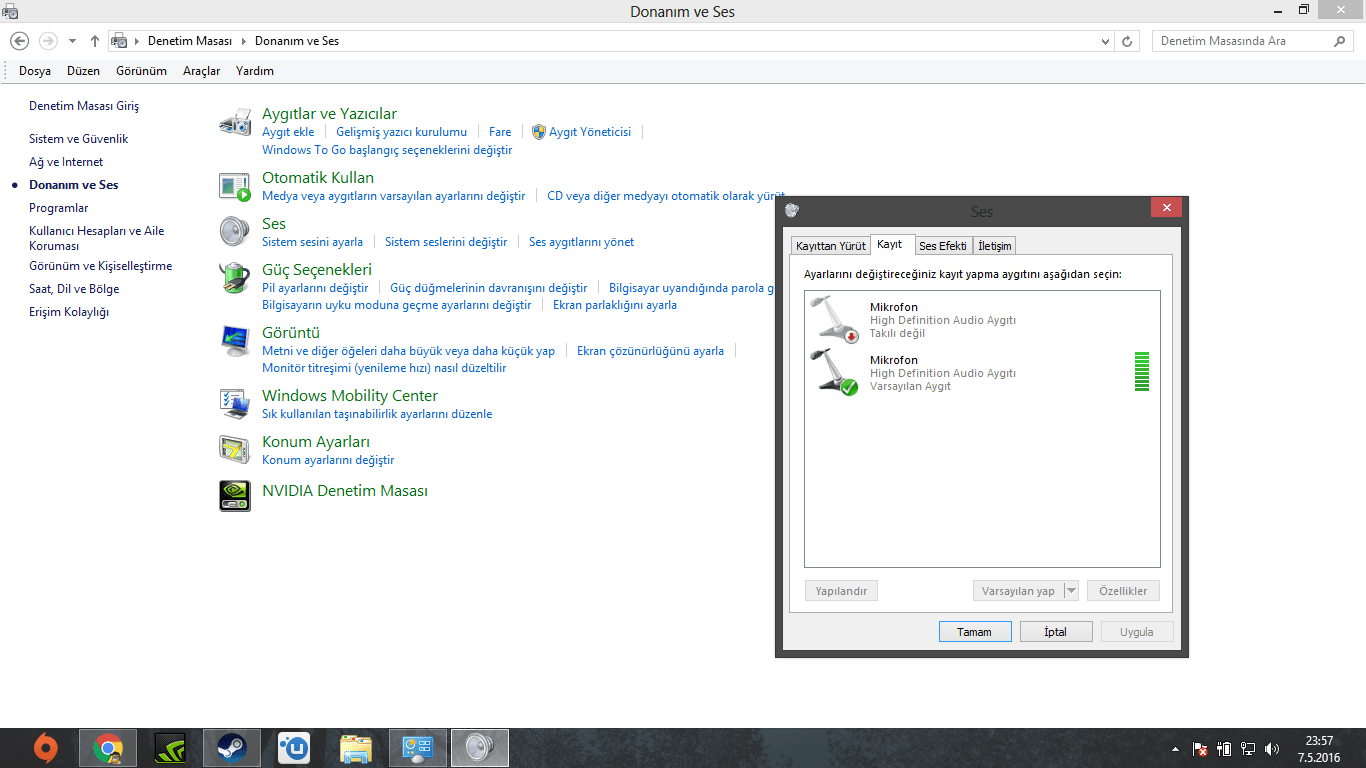Image resolution: width=1366 pixels, height=768 pixels.
Task: Click the Forward navigation arrow
Action: pyautogui.click(x=48, y=41)
